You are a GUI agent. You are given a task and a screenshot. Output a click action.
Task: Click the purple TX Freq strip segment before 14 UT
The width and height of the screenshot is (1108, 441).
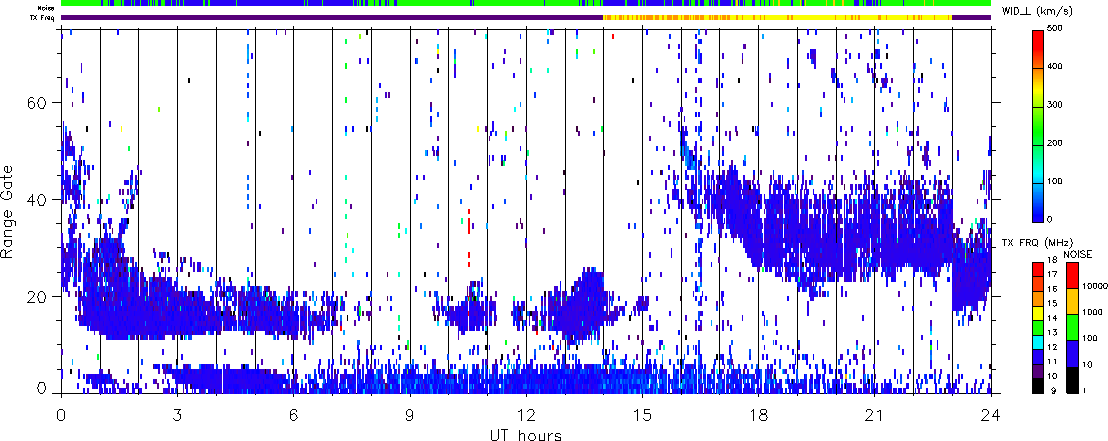(332, 17)
